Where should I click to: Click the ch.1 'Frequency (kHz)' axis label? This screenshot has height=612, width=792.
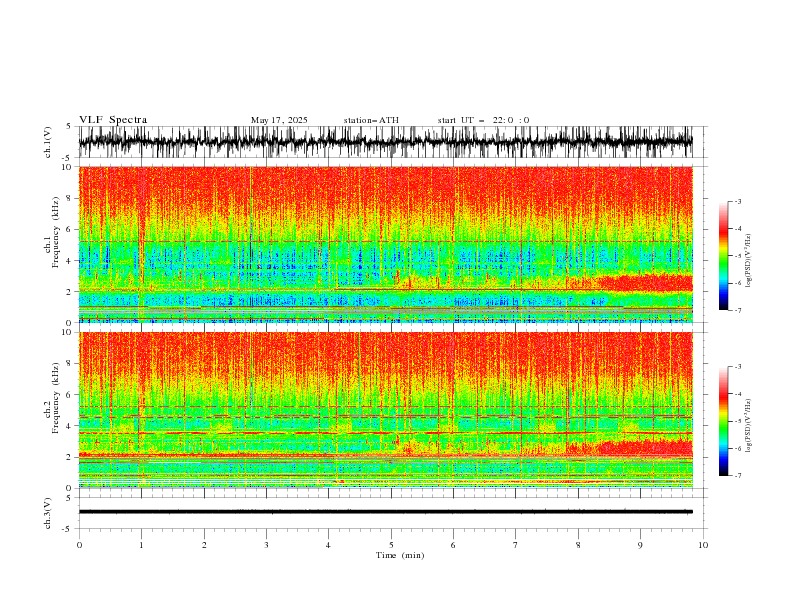point(56,233)
